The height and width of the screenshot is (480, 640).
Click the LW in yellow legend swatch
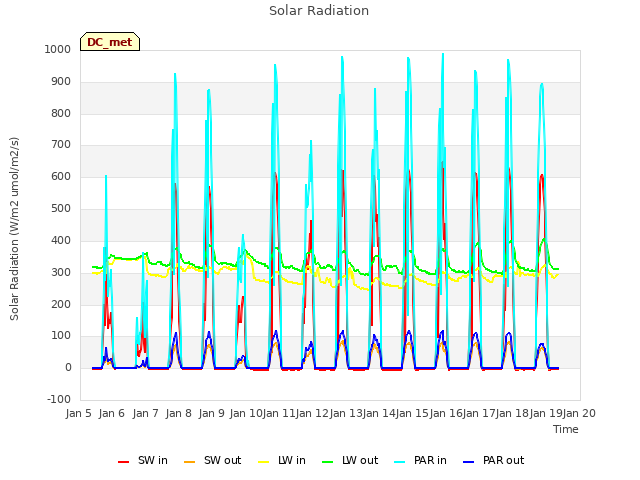[x=264, y=462]
